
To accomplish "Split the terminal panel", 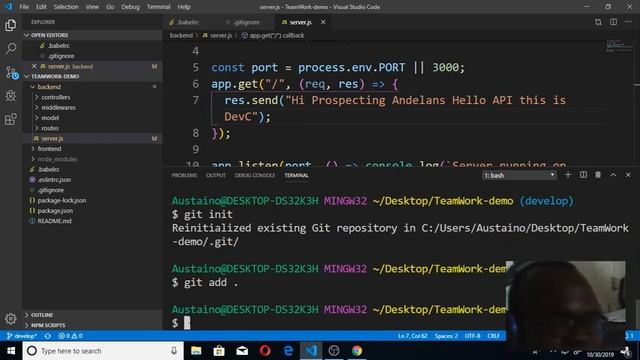I will pos(583,175).
